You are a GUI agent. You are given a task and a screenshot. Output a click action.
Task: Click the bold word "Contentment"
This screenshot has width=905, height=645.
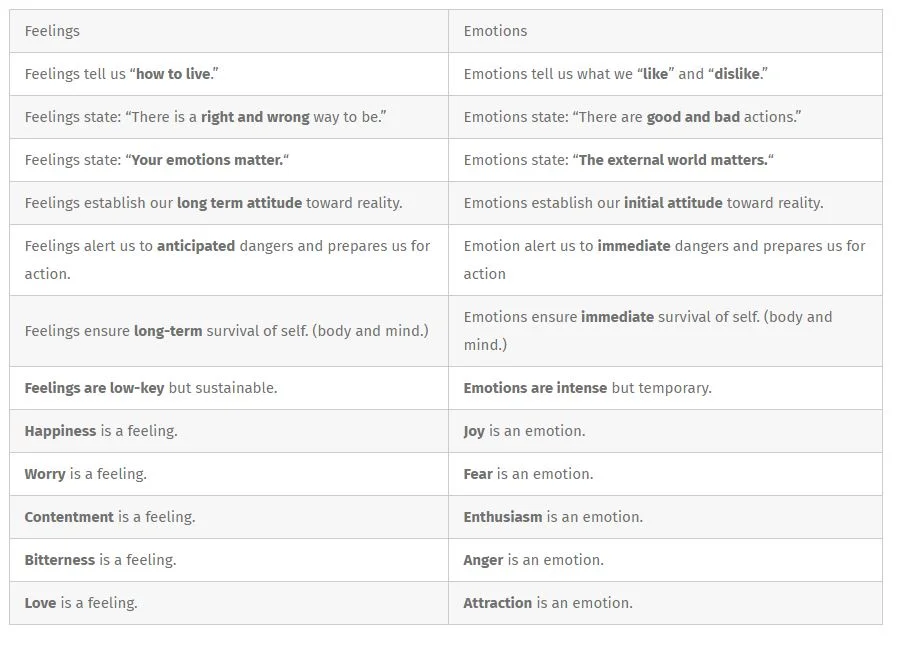69,517
